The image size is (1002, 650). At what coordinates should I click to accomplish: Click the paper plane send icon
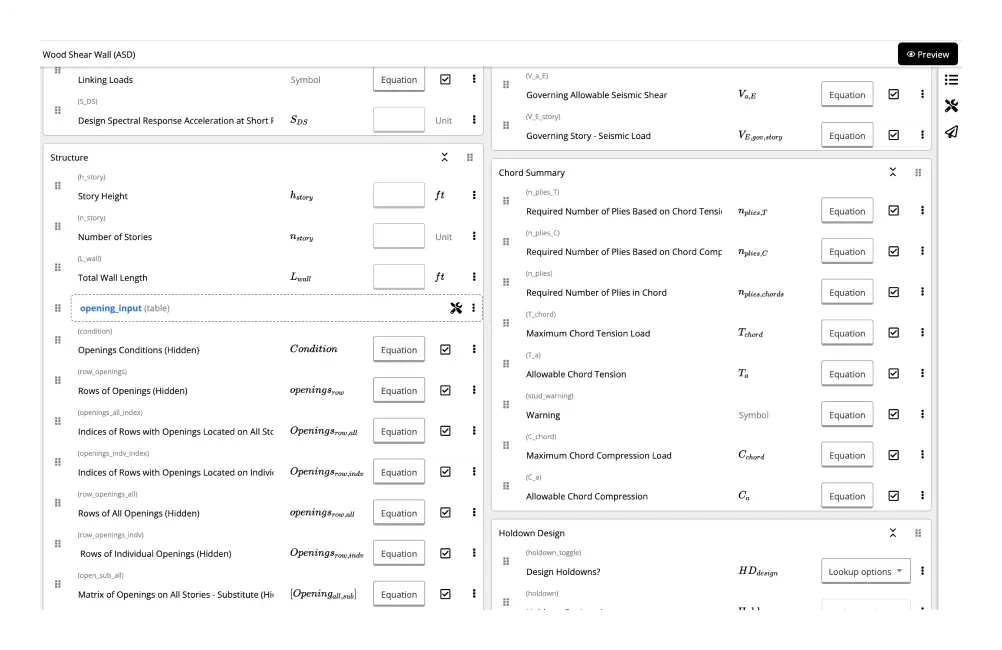(951, 131)
